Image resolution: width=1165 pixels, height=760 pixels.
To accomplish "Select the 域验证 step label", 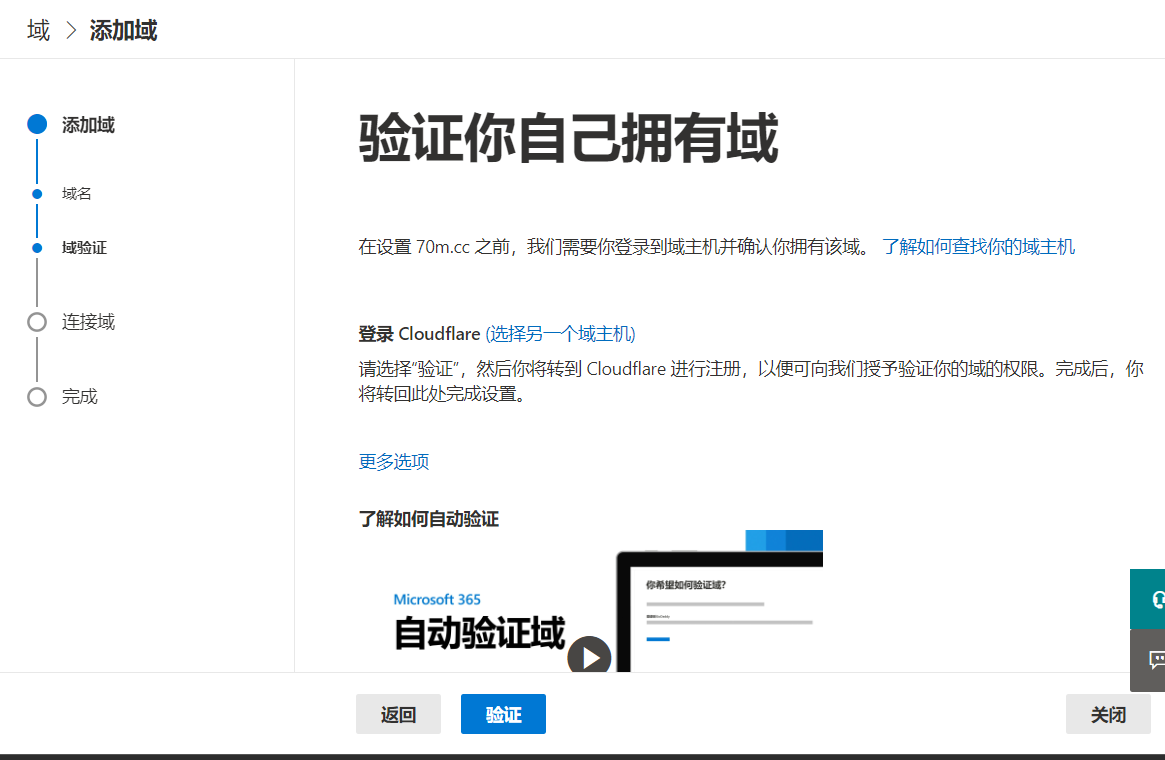I will click(x=84, y=248).
